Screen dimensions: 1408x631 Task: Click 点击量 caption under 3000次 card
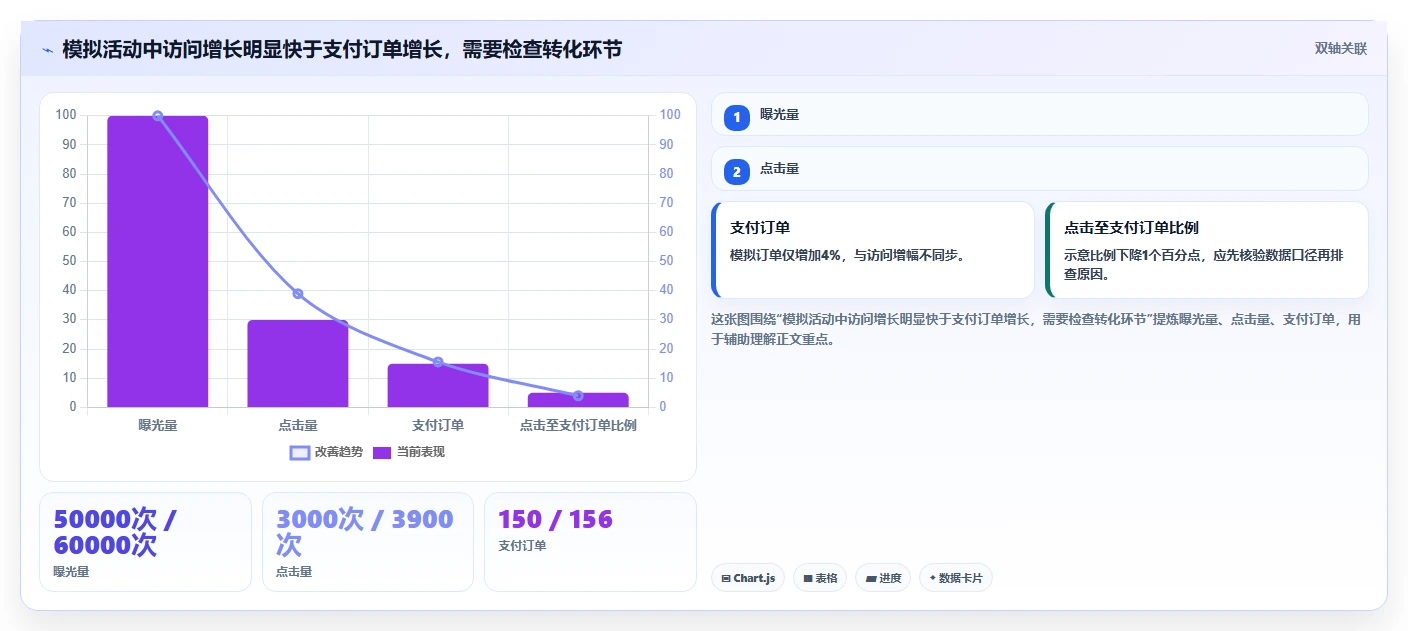[x=294, y=572]
